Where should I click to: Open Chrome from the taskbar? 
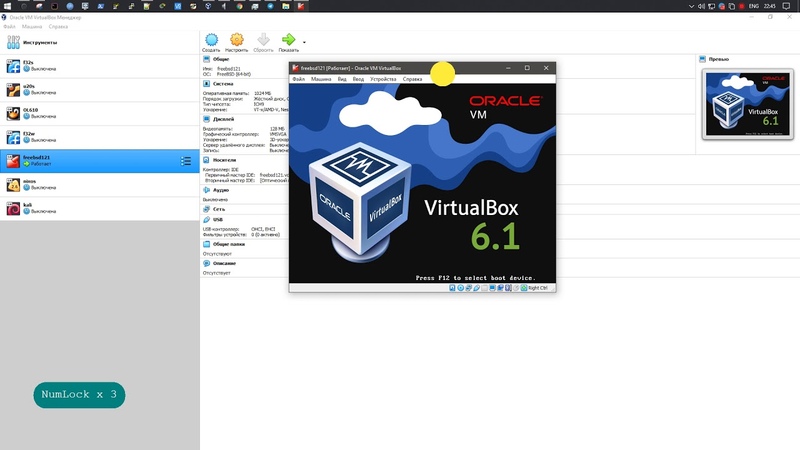239,6
